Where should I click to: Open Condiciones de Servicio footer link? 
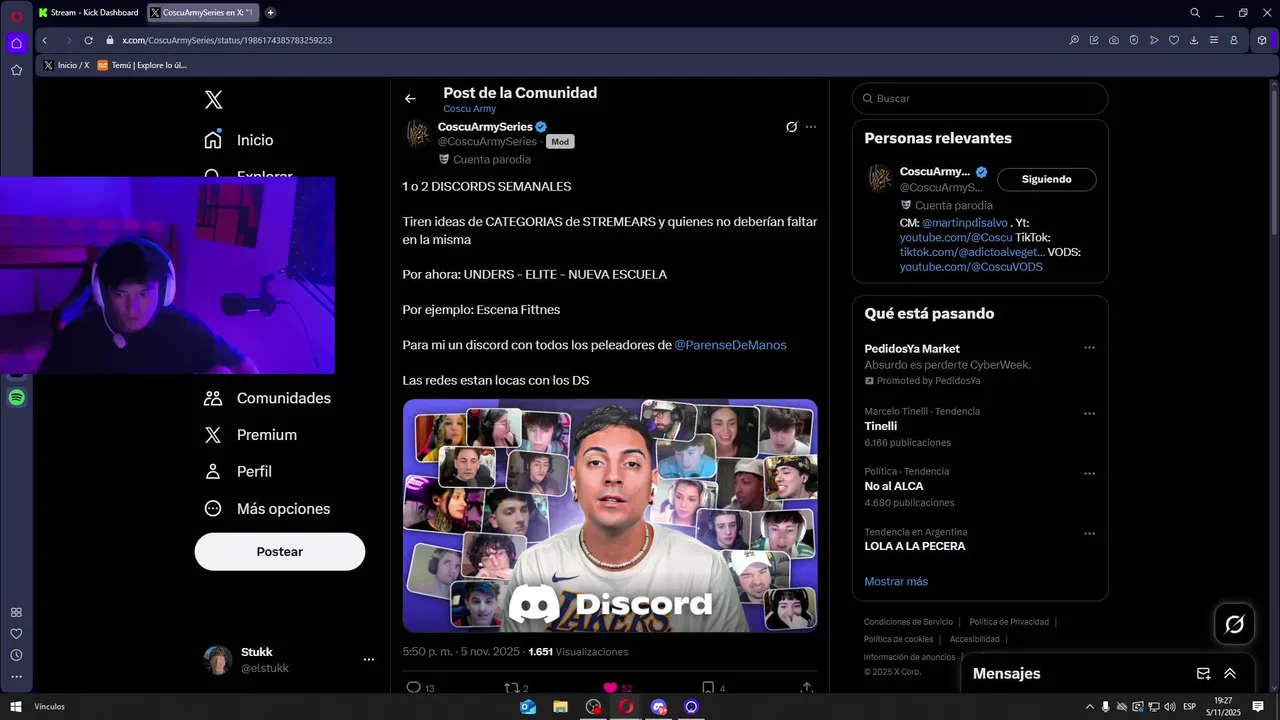[x=908, y=622]
